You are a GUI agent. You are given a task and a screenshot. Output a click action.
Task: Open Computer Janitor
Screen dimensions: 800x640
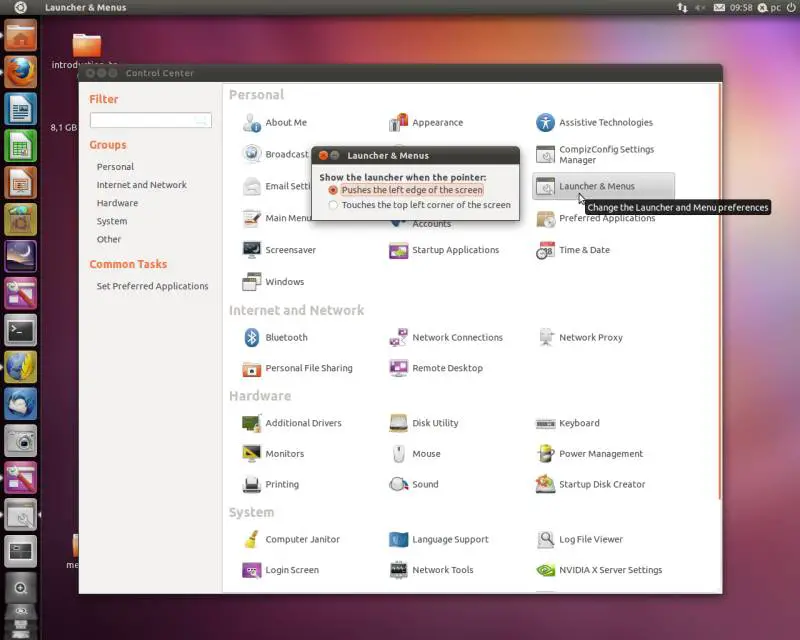[291, 539]
